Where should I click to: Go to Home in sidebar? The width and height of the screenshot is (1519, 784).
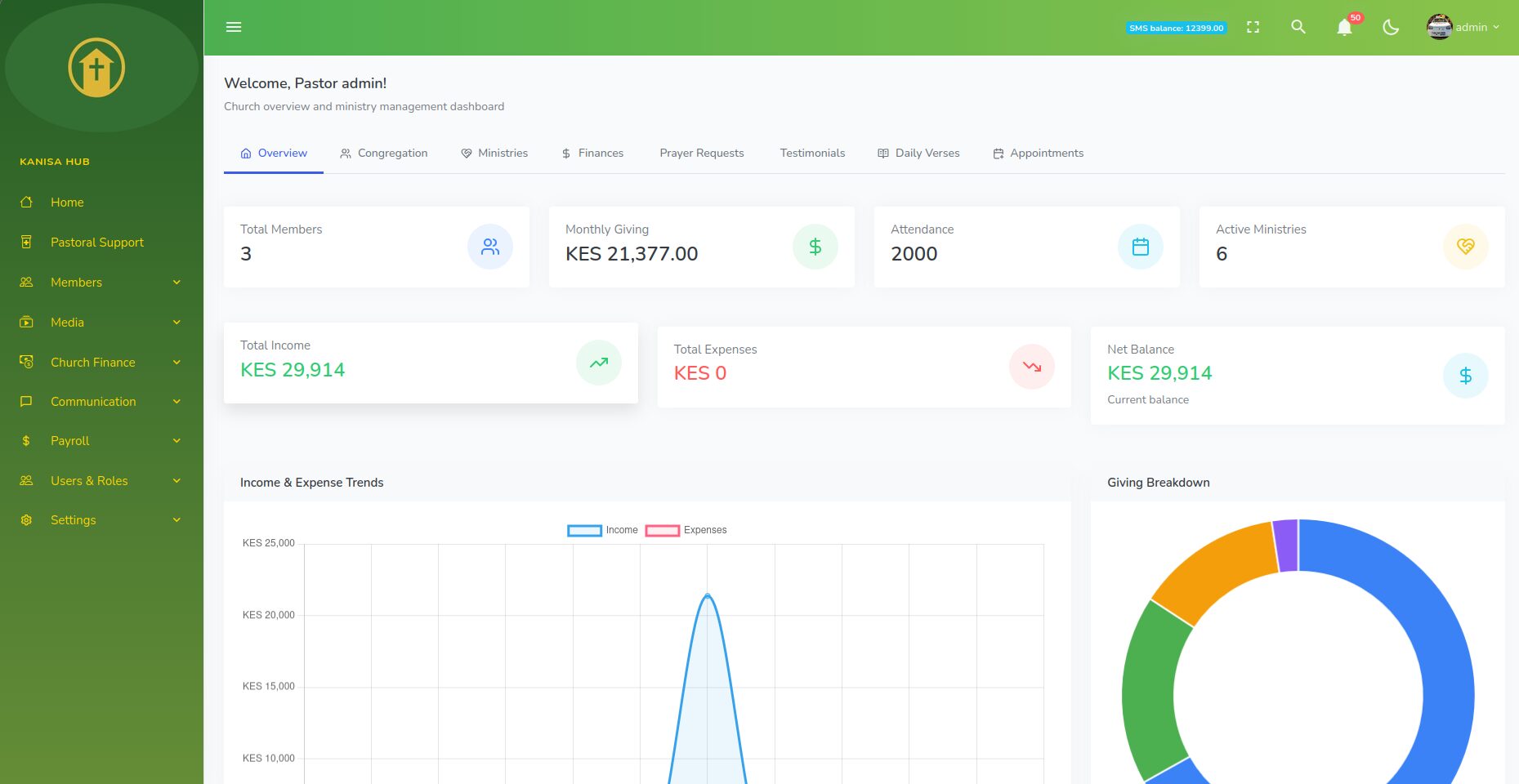[x=67, y=203]
